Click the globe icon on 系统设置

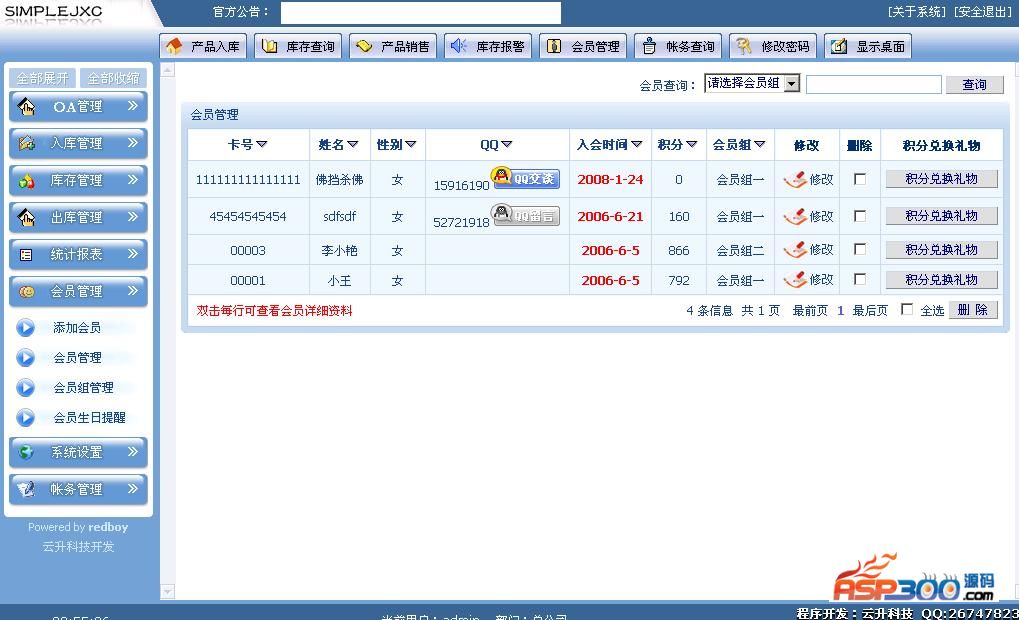[26, 452]
